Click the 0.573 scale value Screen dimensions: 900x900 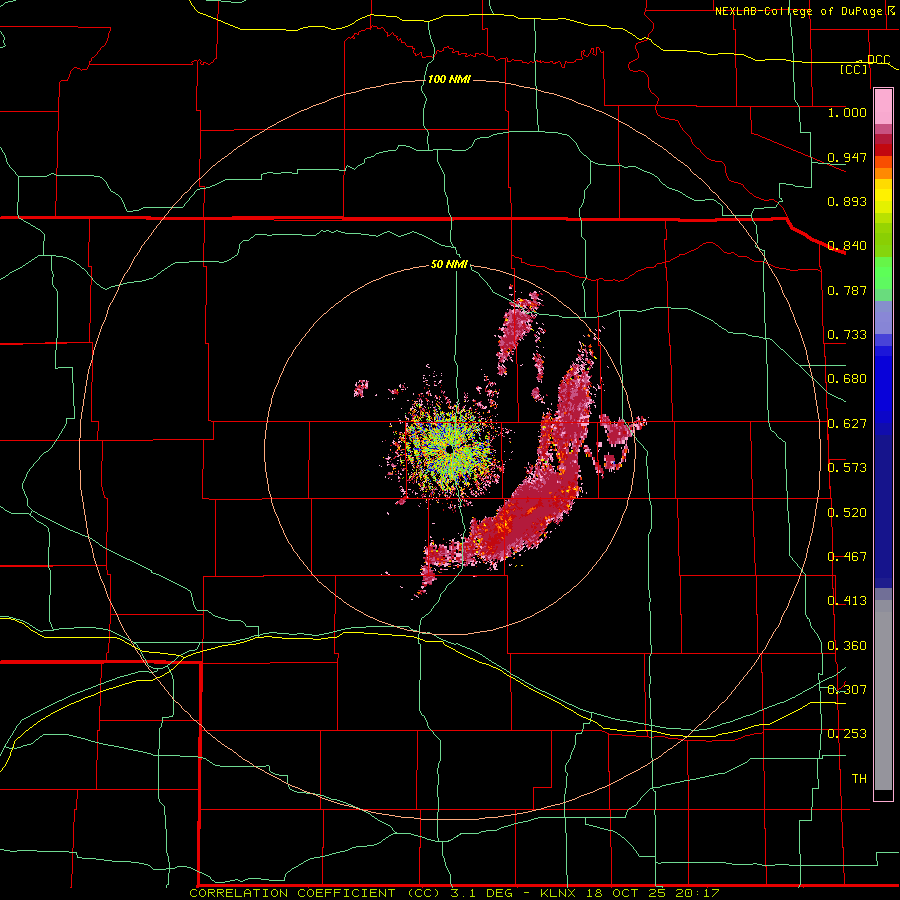pyautogui.click(x=847, y=468)
